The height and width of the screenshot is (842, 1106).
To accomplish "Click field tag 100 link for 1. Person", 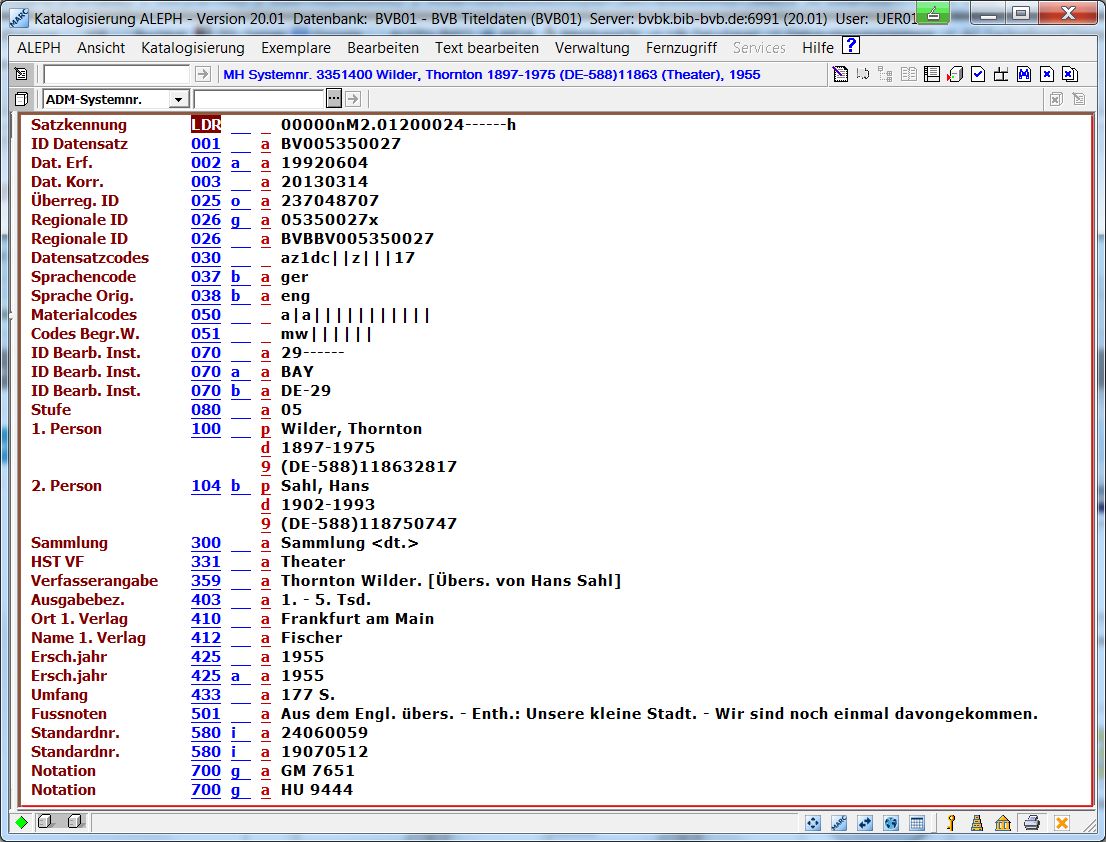I will [x=206, y=429].
